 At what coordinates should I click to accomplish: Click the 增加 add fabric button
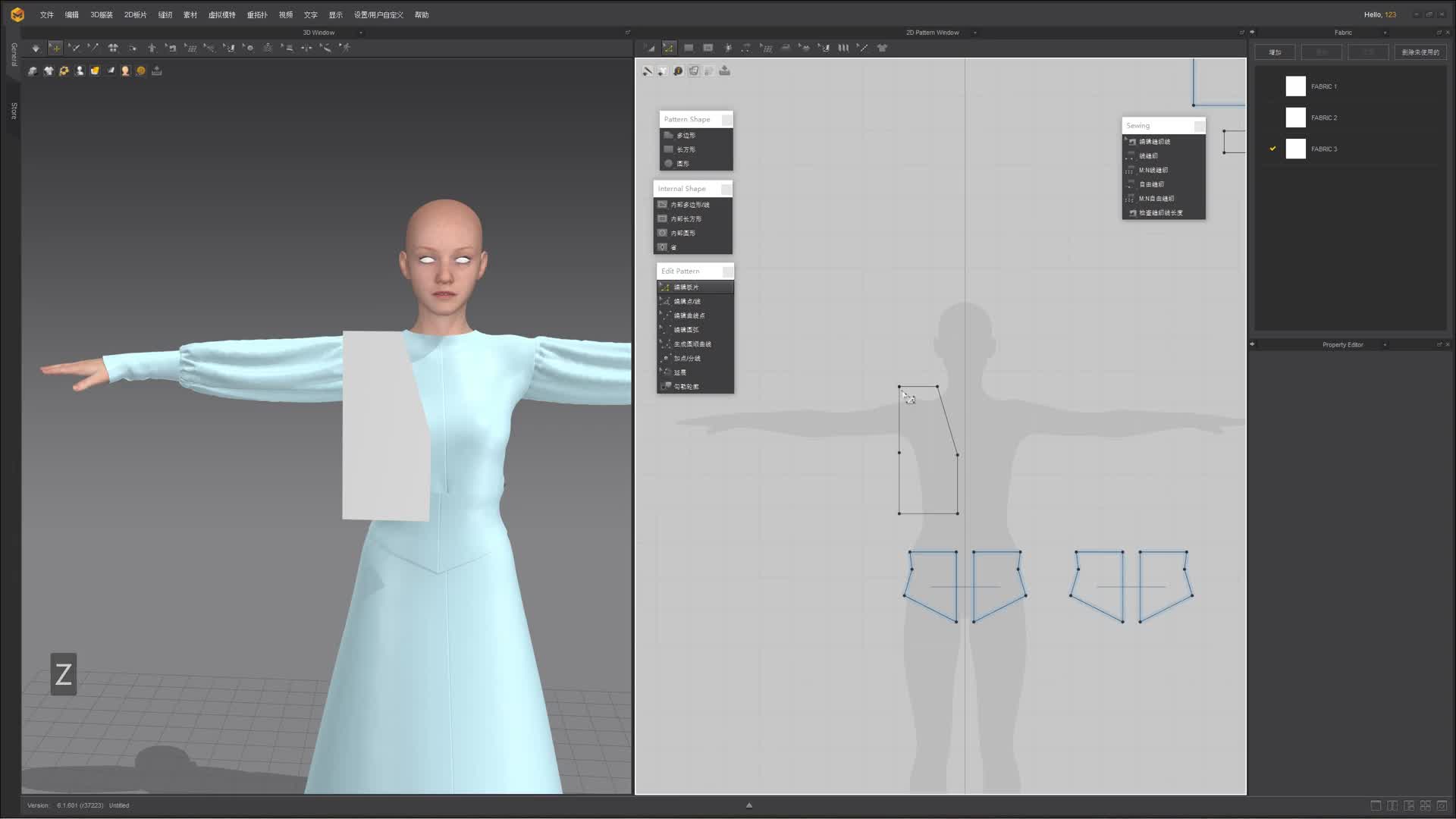pos(1275,52)
